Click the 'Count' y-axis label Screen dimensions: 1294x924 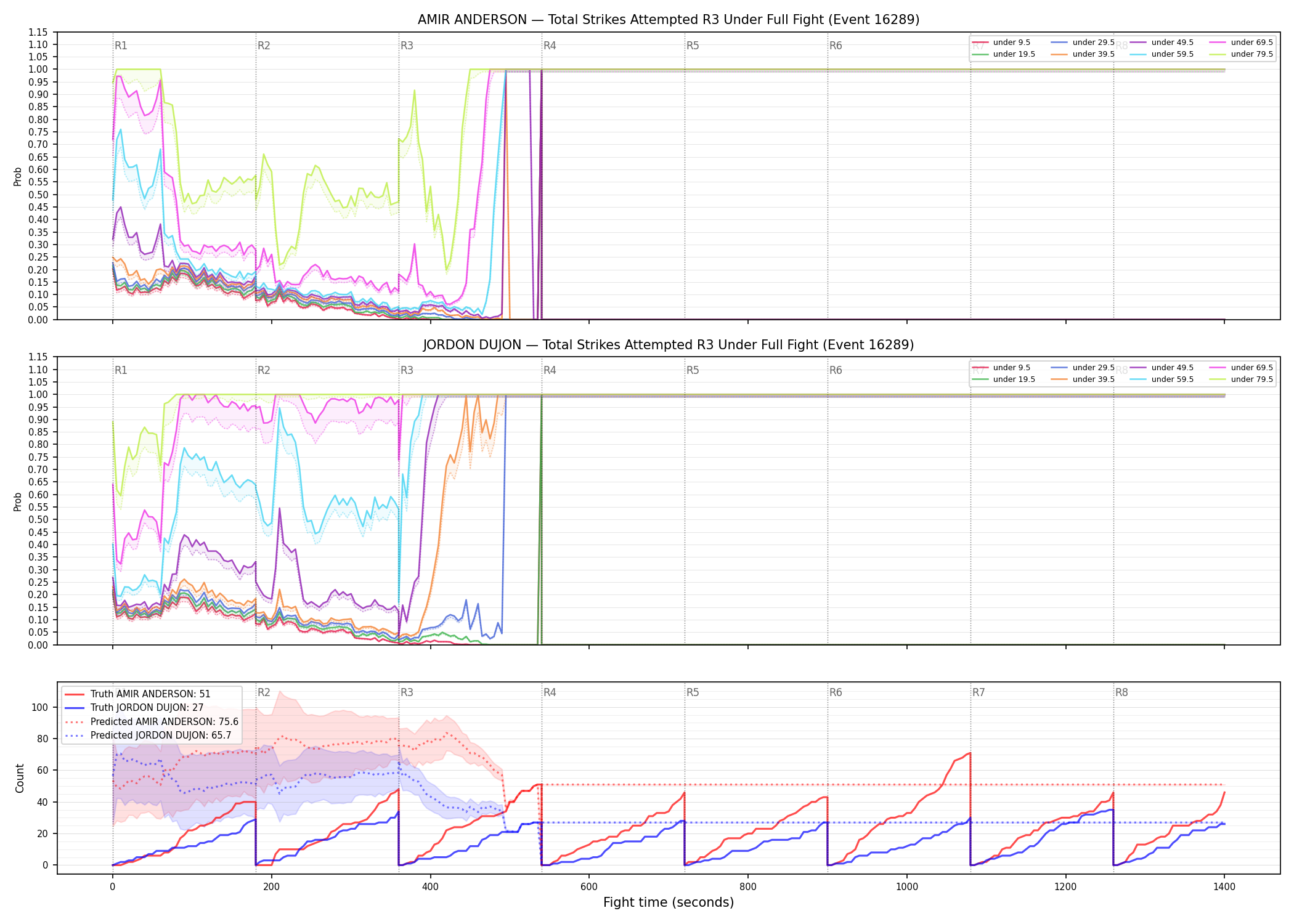[x=20, y=778]
